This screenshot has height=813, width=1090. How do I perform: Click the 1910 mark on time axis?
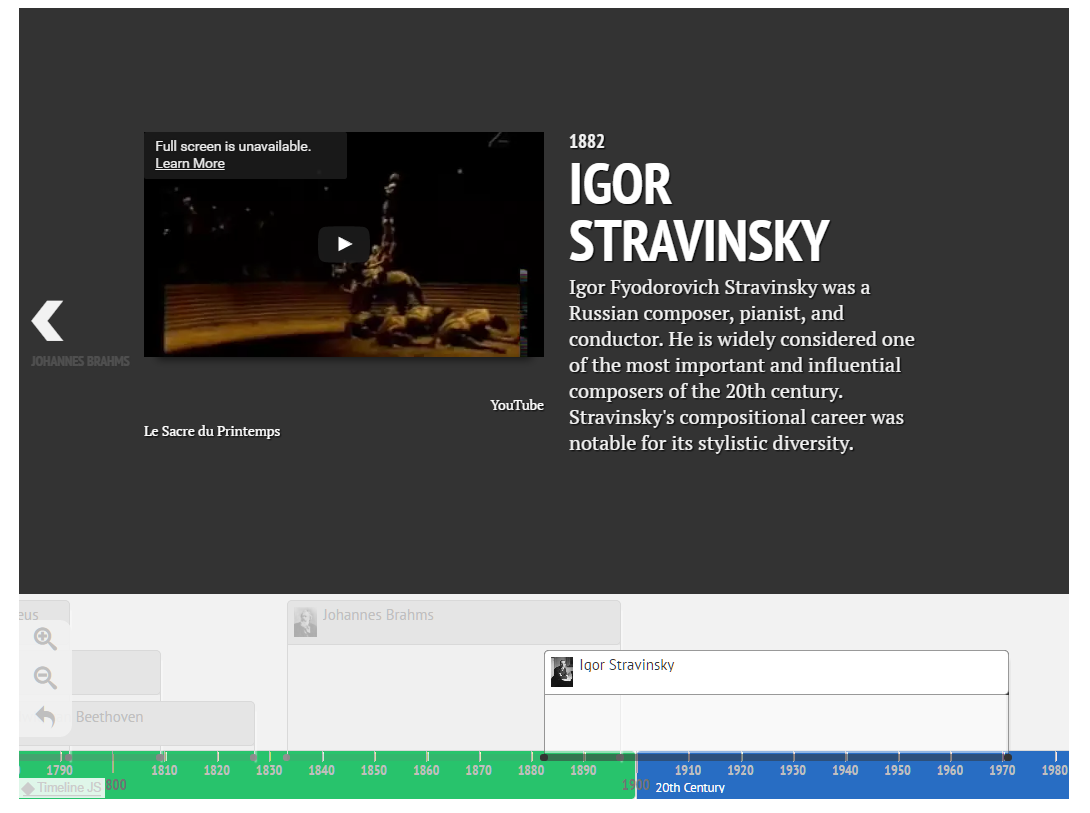688,770
